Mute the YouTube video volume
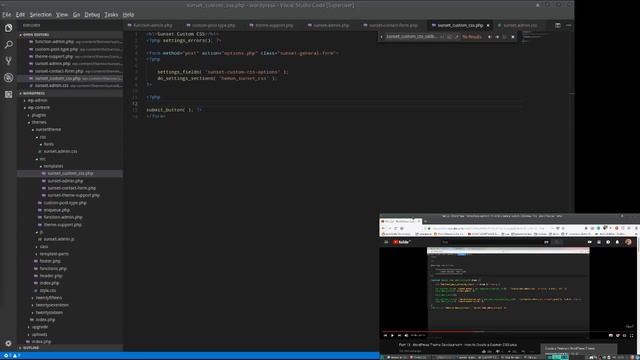Viewport: 640px width, 360px height. pyautogui.click(x=406, y=336)
